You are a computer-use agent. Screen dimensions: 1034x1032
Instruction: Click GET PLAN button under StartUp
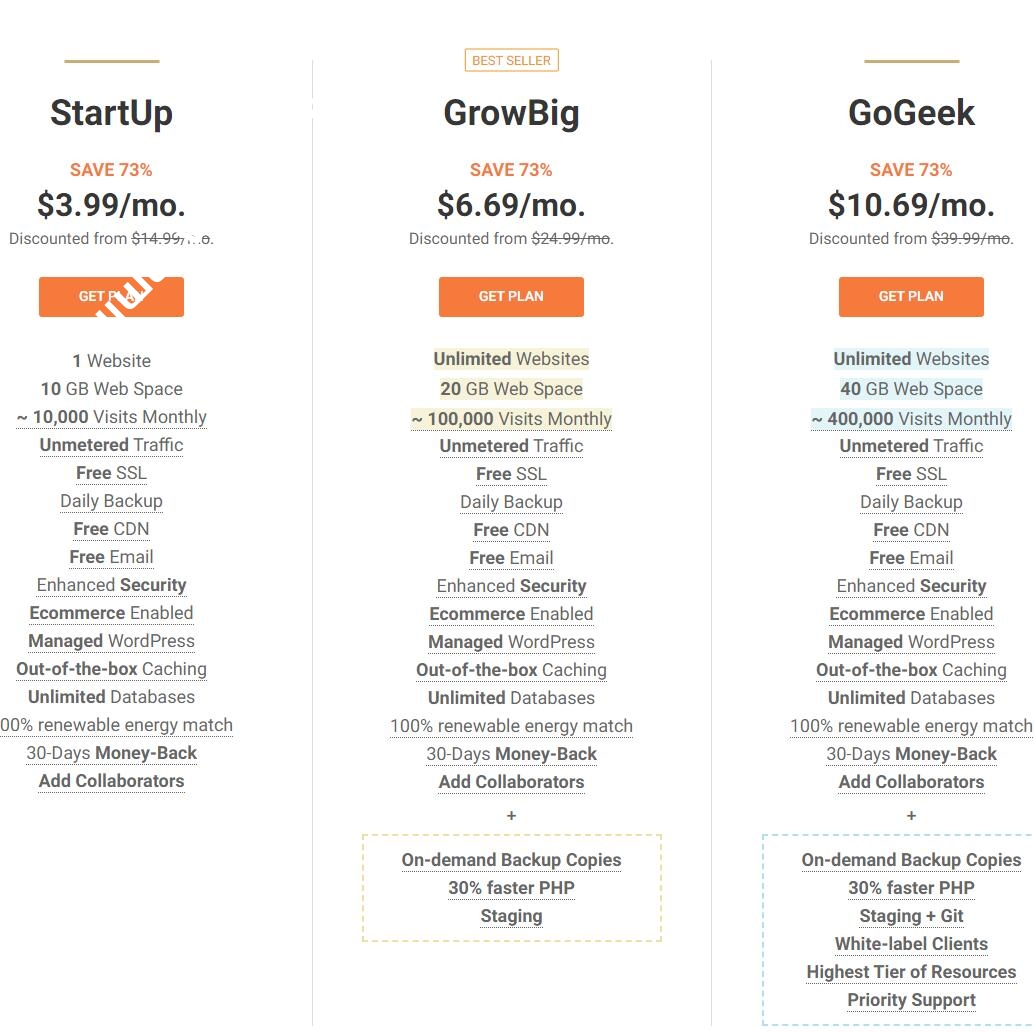[111, 297]
